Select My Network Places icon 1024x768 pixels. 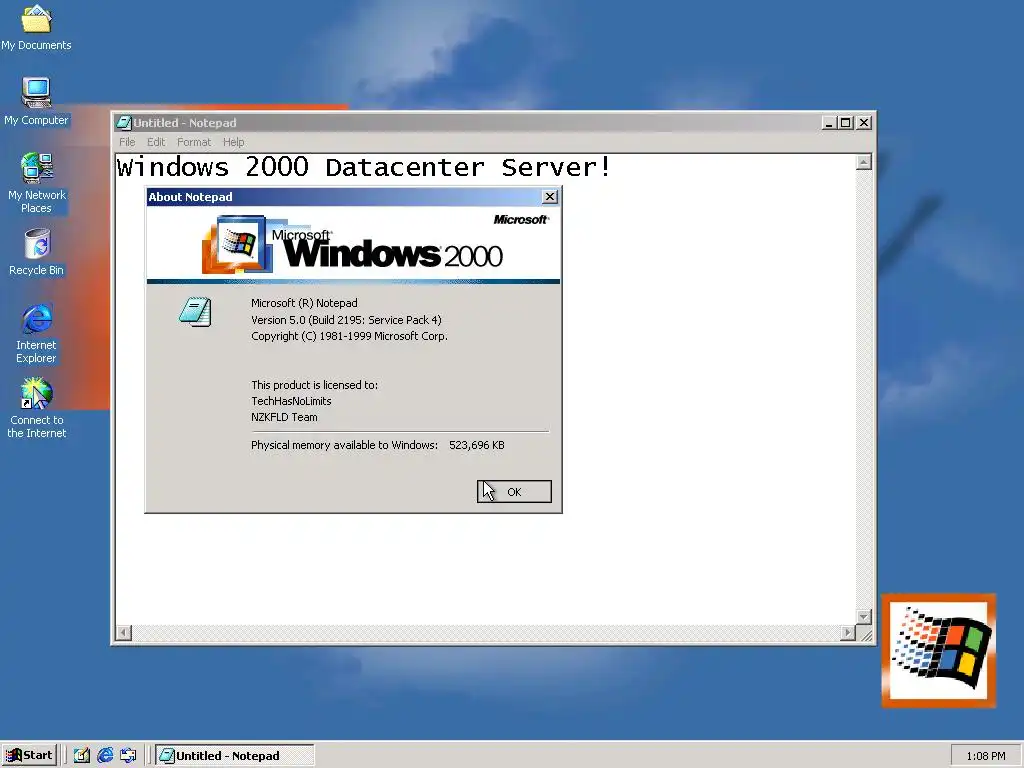[x=37, y=183]
